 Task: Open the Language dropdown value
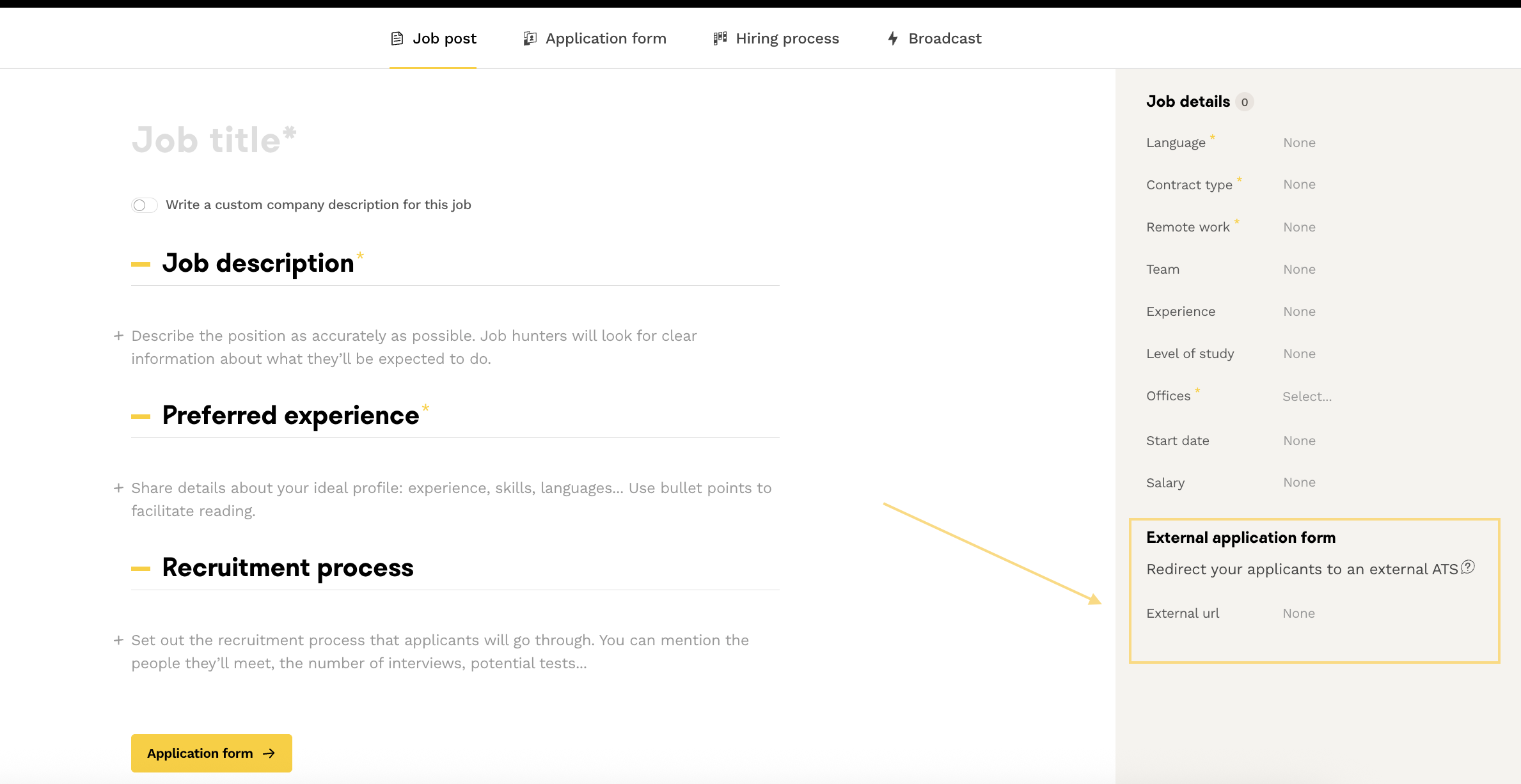coord(1299,143)
